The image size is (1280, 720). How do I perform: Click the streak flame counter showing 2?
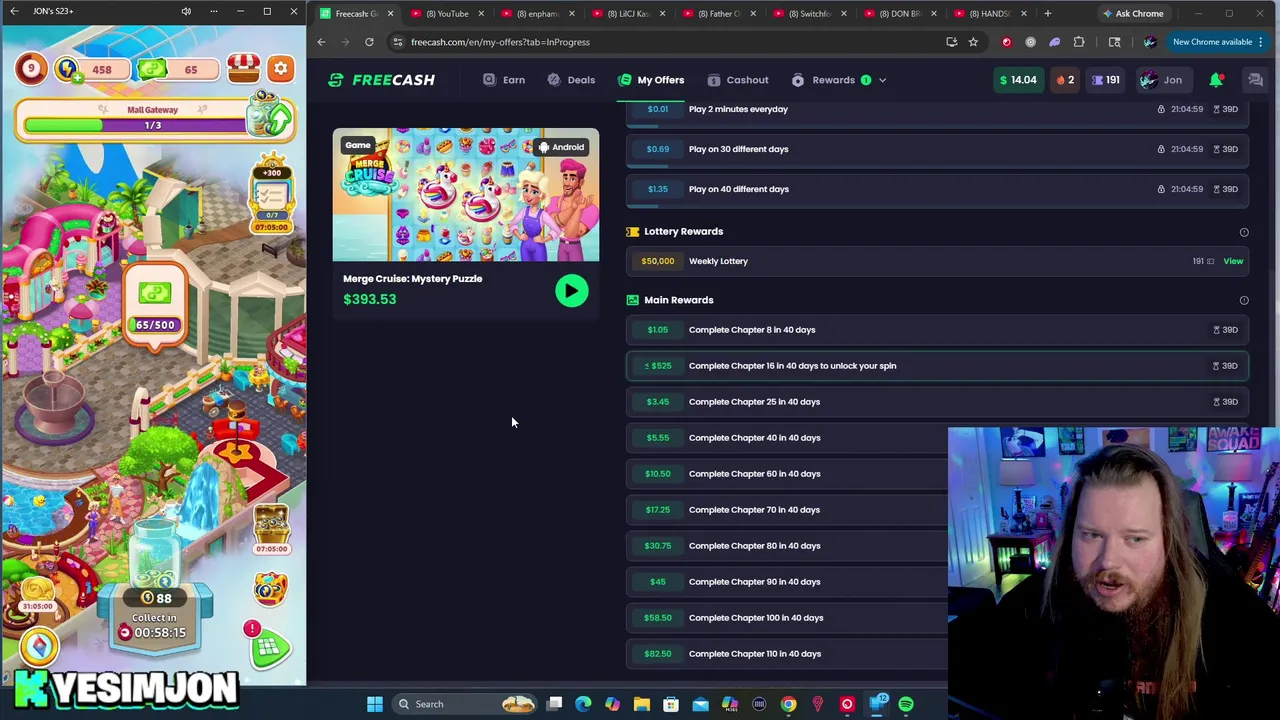point(1065,80)
